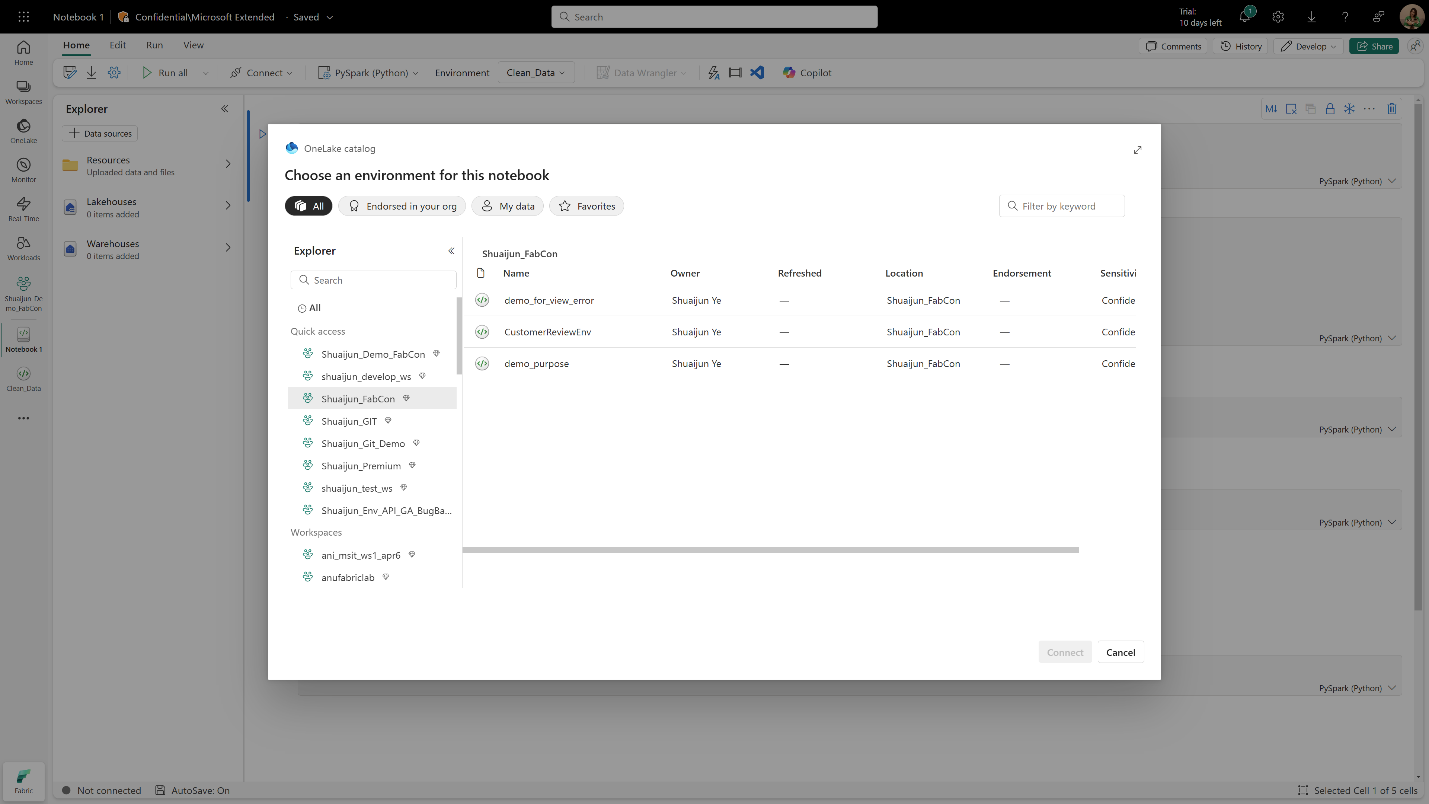Delete the cell with trash icon

coord(1391,109)
